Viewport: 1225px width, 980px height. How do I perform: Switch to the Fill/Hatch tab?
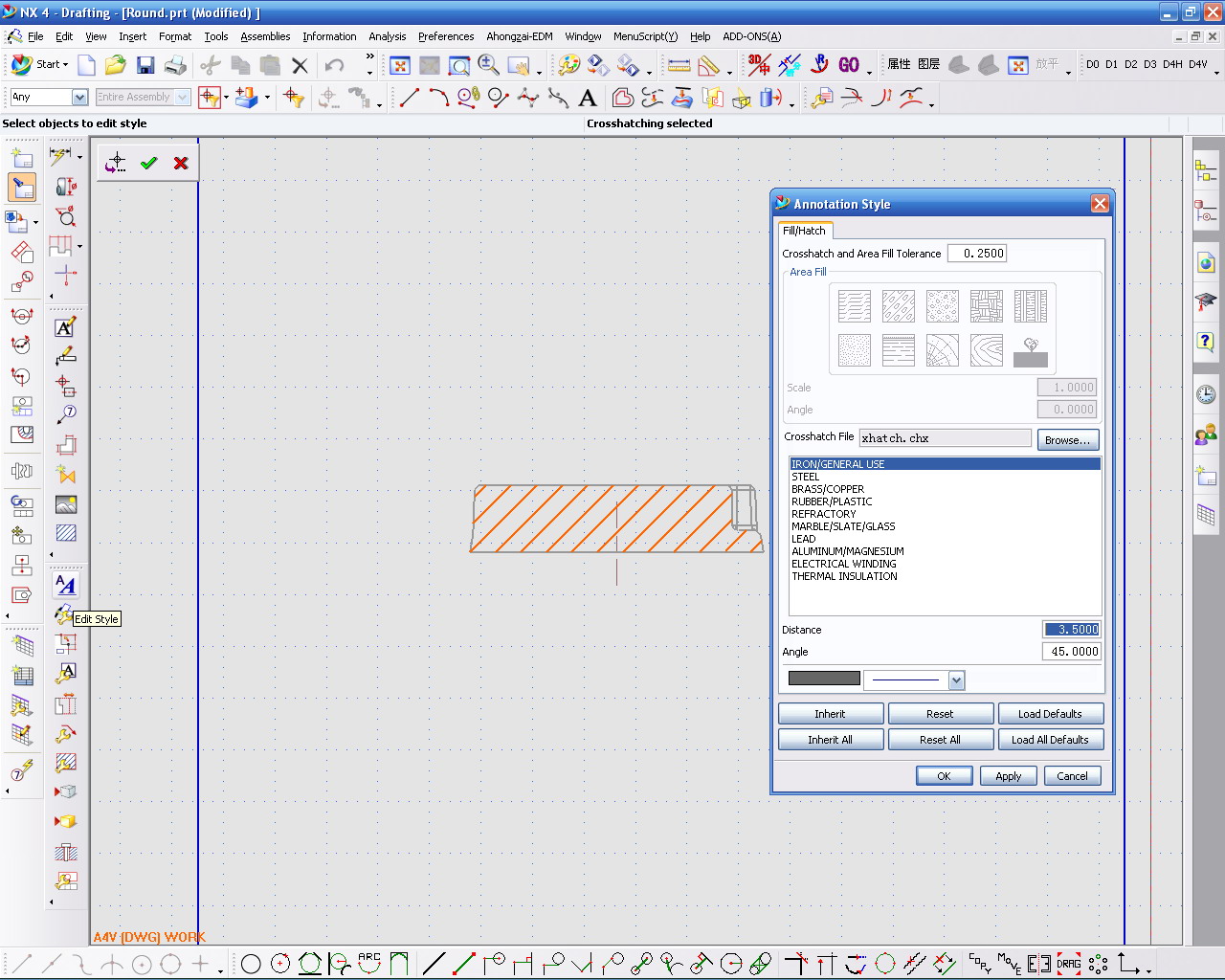[x=804, y=231]
